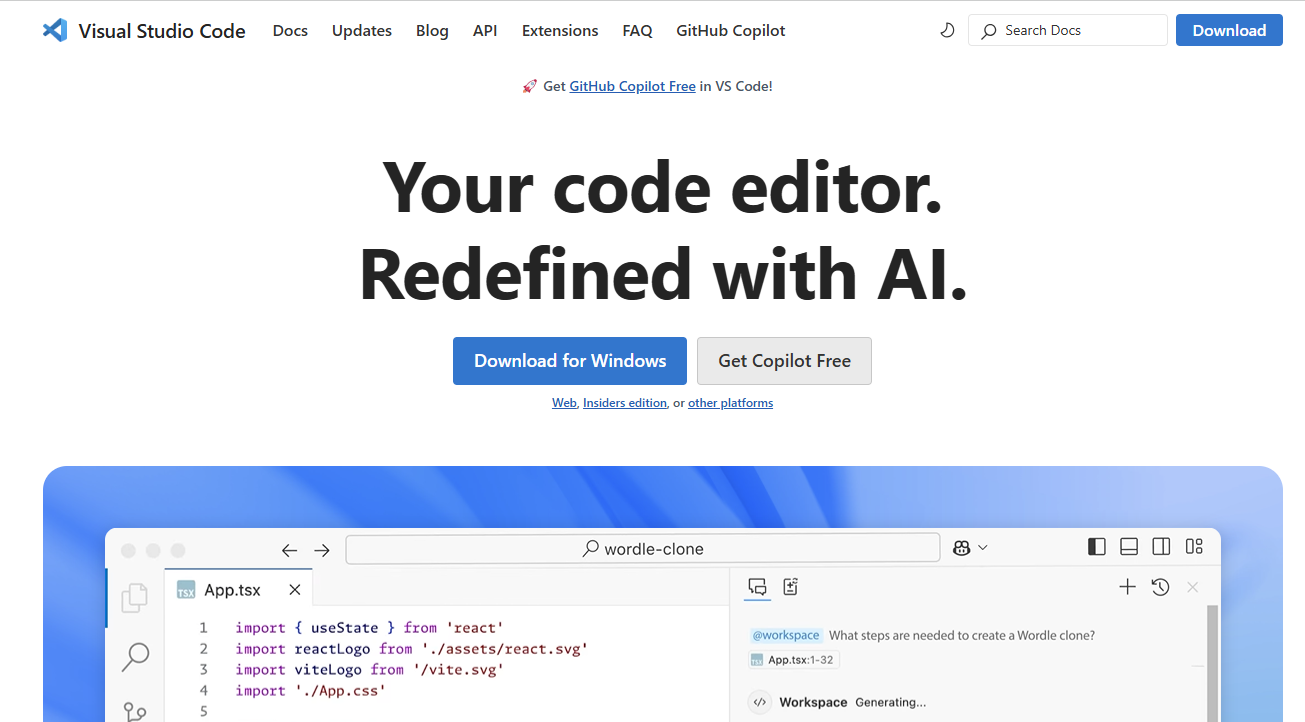Click the Visual Studio Code title text
Viewport: 1305px width, 722px height.
click(162, 31)
